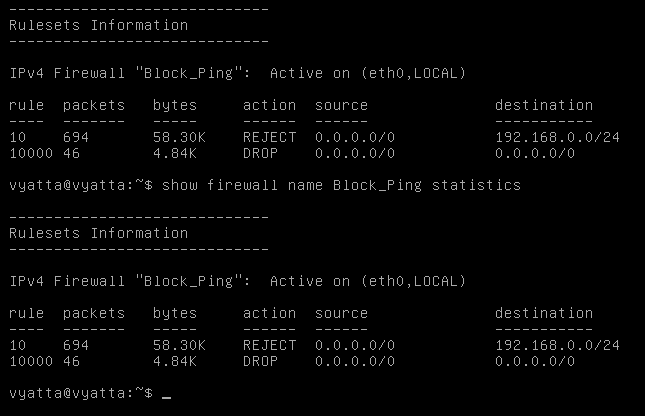Select REJECT action in the first statistics table
The height and width of the screenshot is (416, 645).
pos(269,137)
